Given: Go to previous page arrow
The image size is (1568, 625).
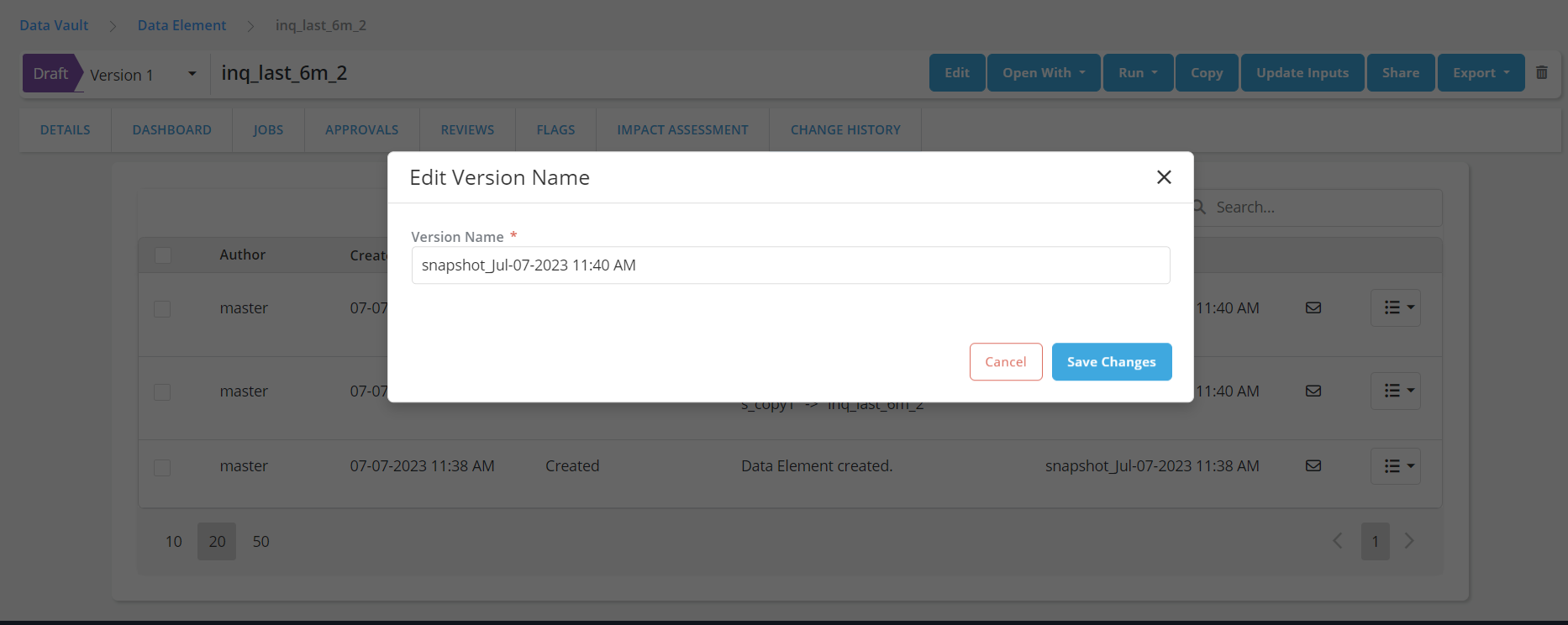Looking at the screenshot, I should tap(1338, 541).
